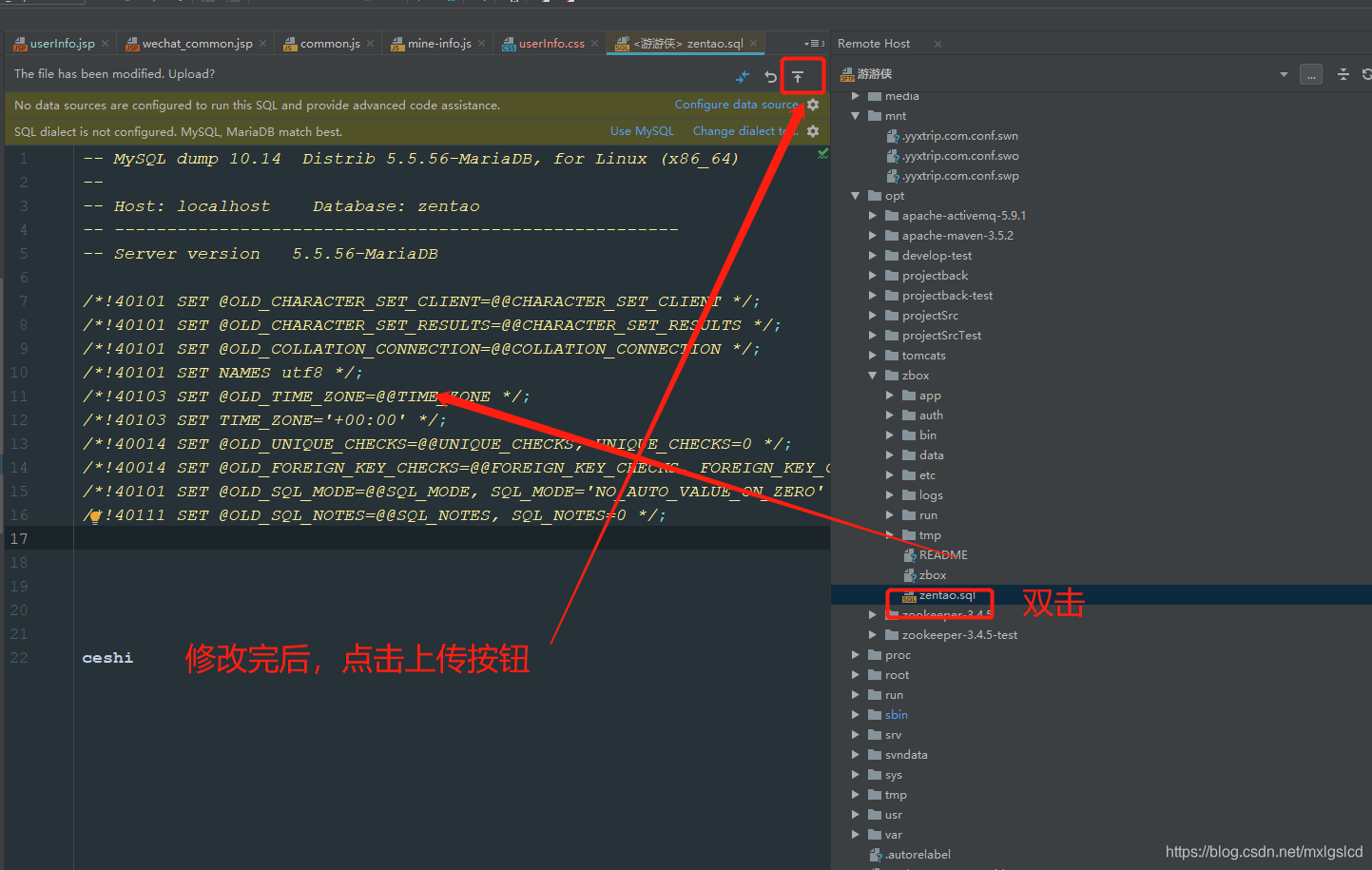Close the wechat_common.jsp tab

(x=263, y=44)
